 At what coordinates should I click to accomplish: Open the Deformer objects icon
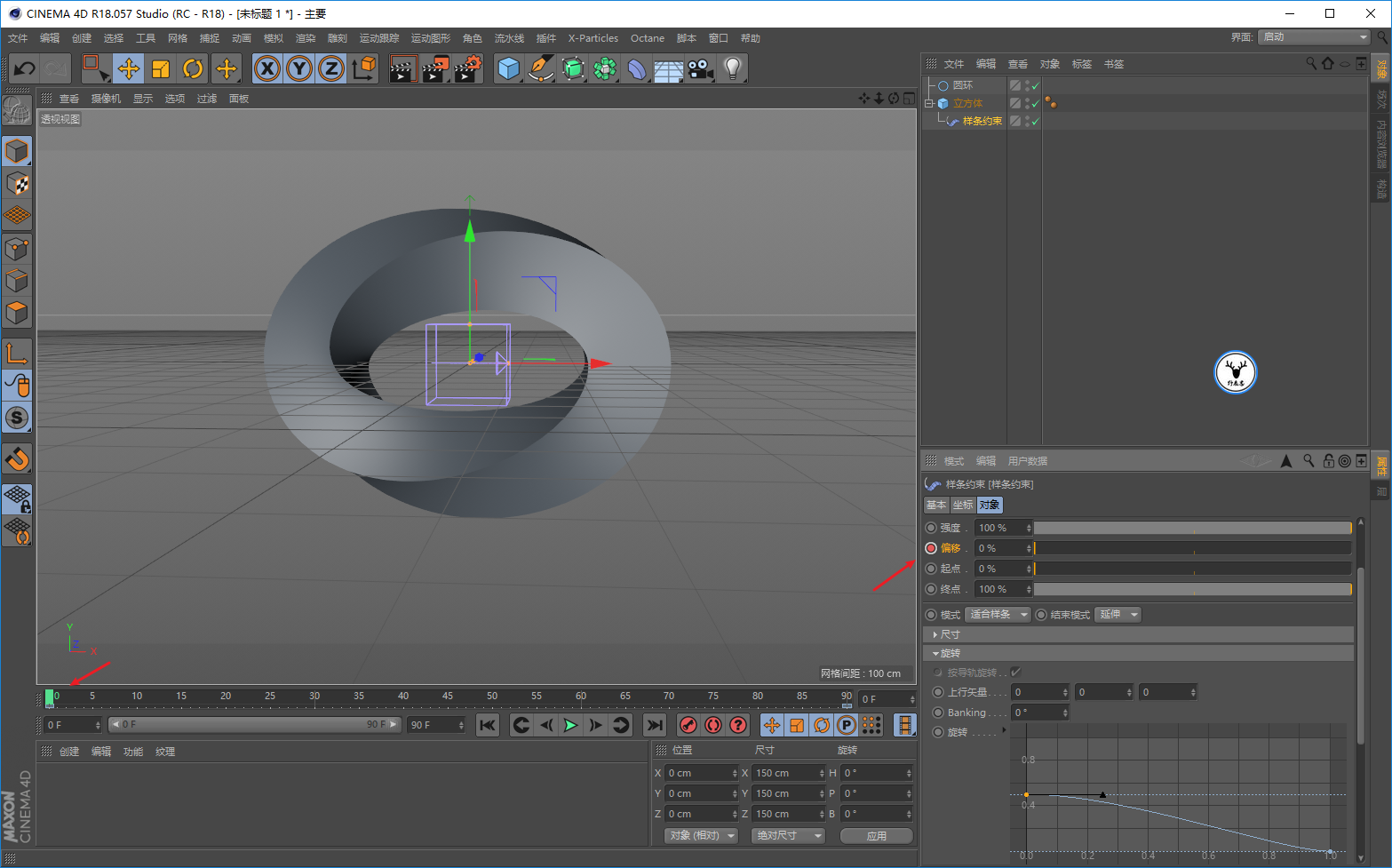click(637, 68)
